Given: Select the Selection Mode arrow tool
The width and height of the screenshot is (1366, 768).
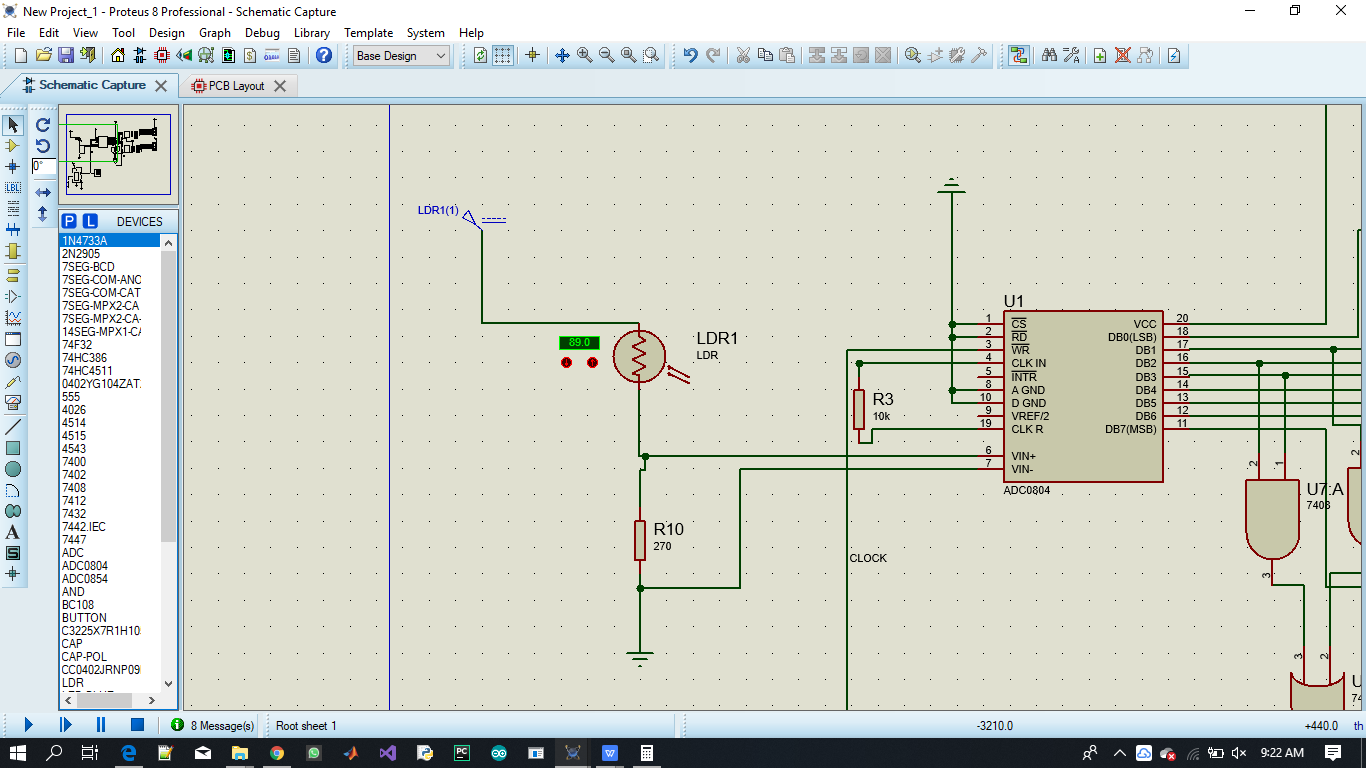Looking at the screenshot, I should [x=13, y=125].
